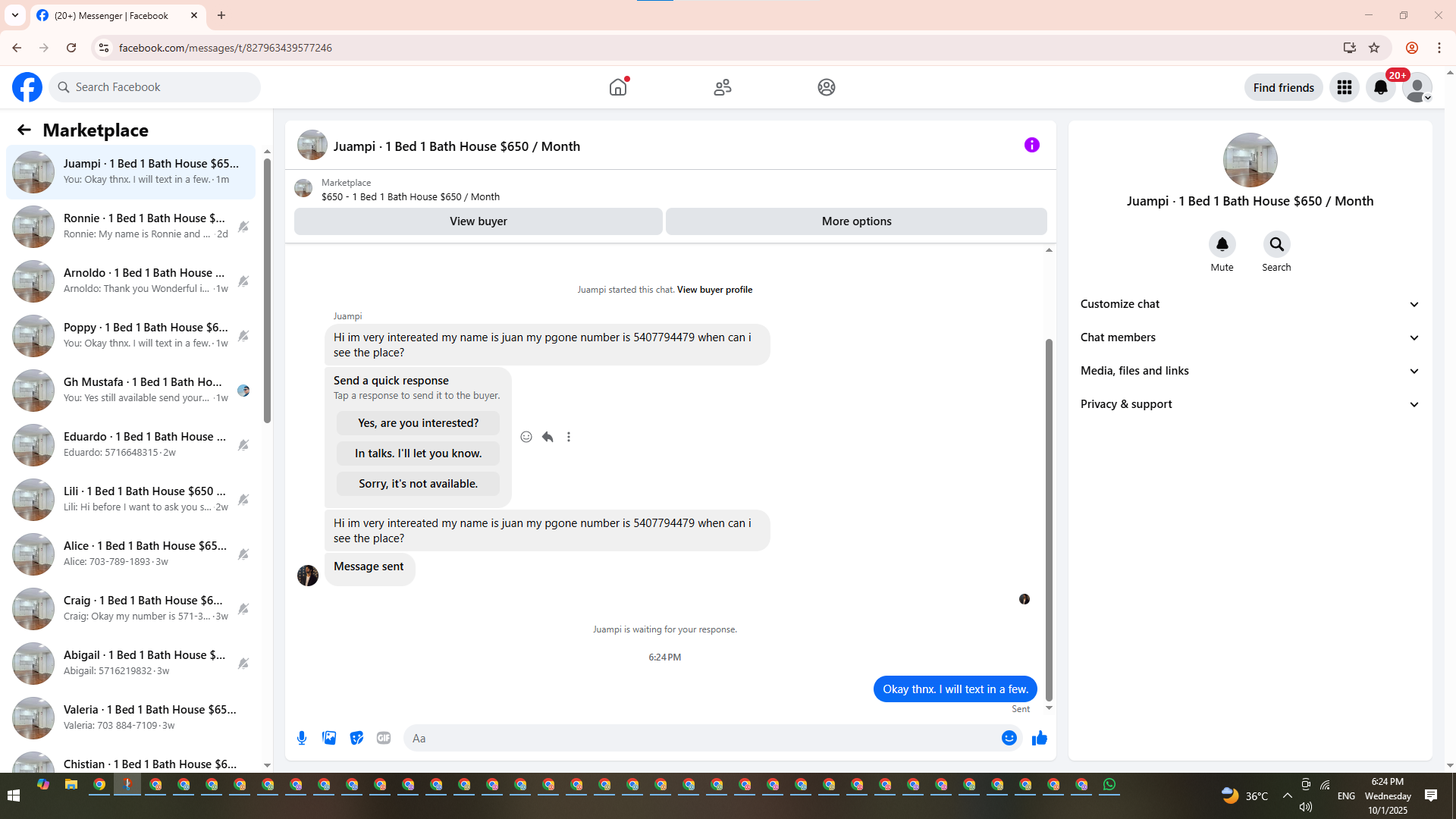Open the account profile avatar menu
Image resolution: width=1456 pixels, height=819 pixels.
pos(1417,87)
